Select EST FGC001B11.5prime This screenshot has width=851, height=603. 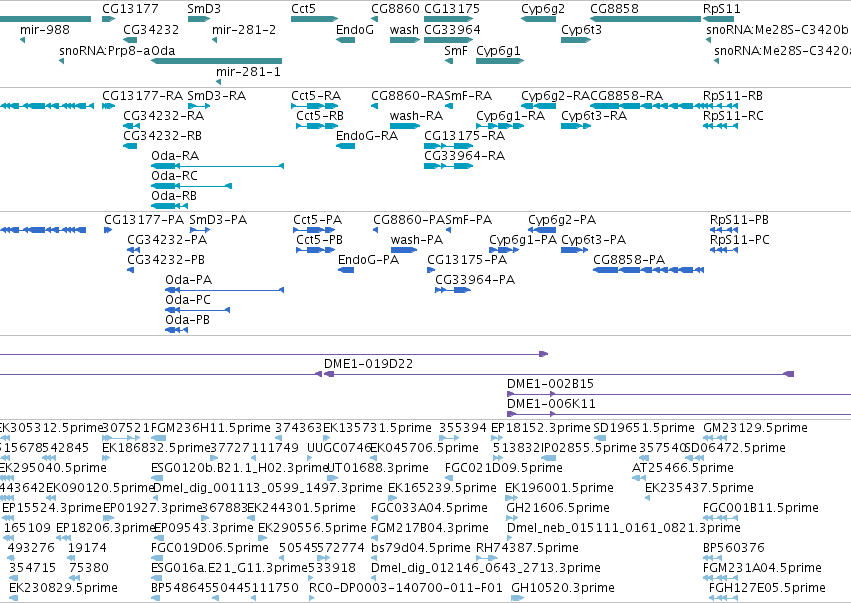click(x=761, y=509)
